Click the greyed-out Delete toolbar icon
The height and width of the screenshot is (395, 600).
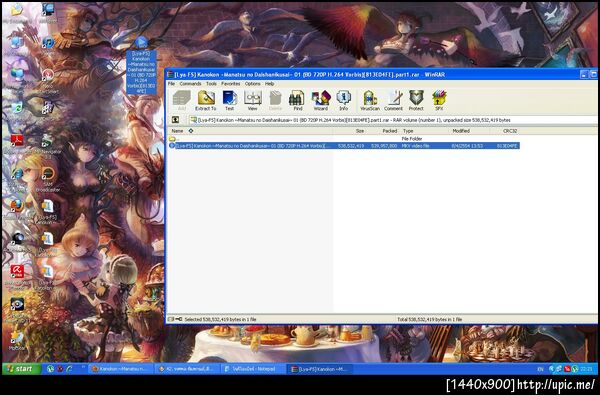point(275,101)
